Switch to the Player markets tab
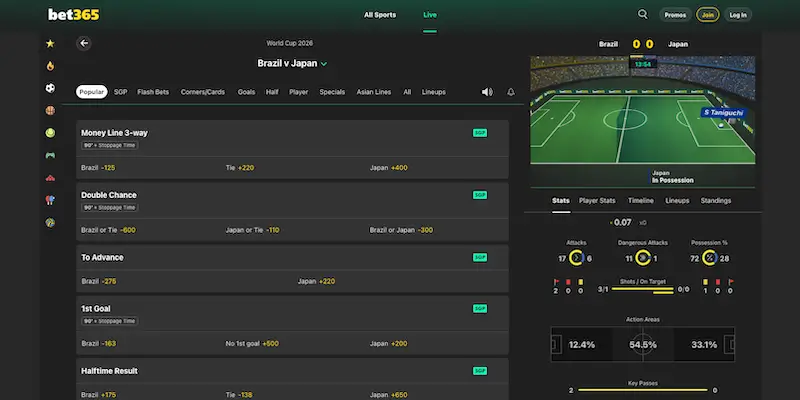800x400 pixels. [298, 92]
